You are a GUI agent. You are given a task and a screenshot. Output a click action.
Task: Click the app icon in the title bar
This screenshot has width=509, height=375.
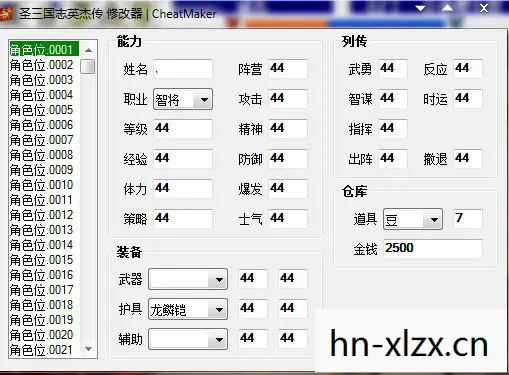tap(6, 14)
